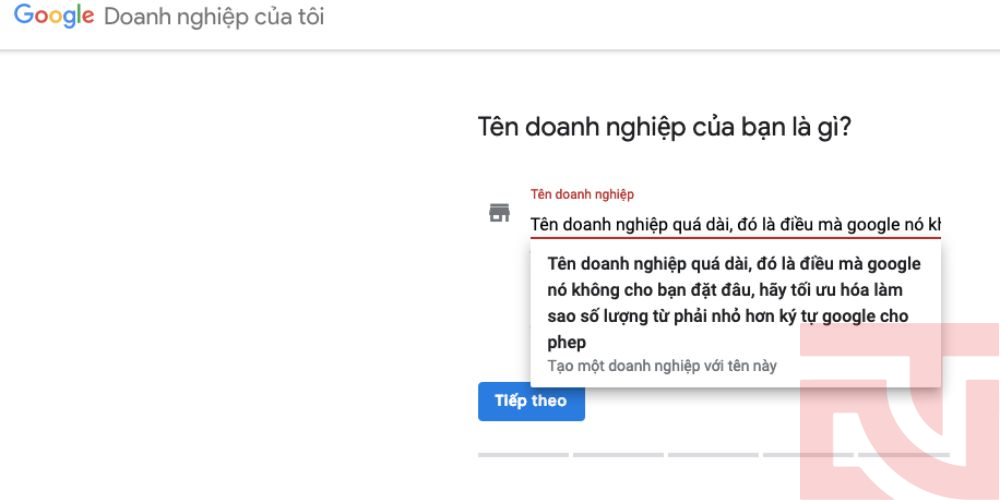Click the Google logo in header
The height and width of the screenshot is (500, 1000).
(x=54, y=16)
